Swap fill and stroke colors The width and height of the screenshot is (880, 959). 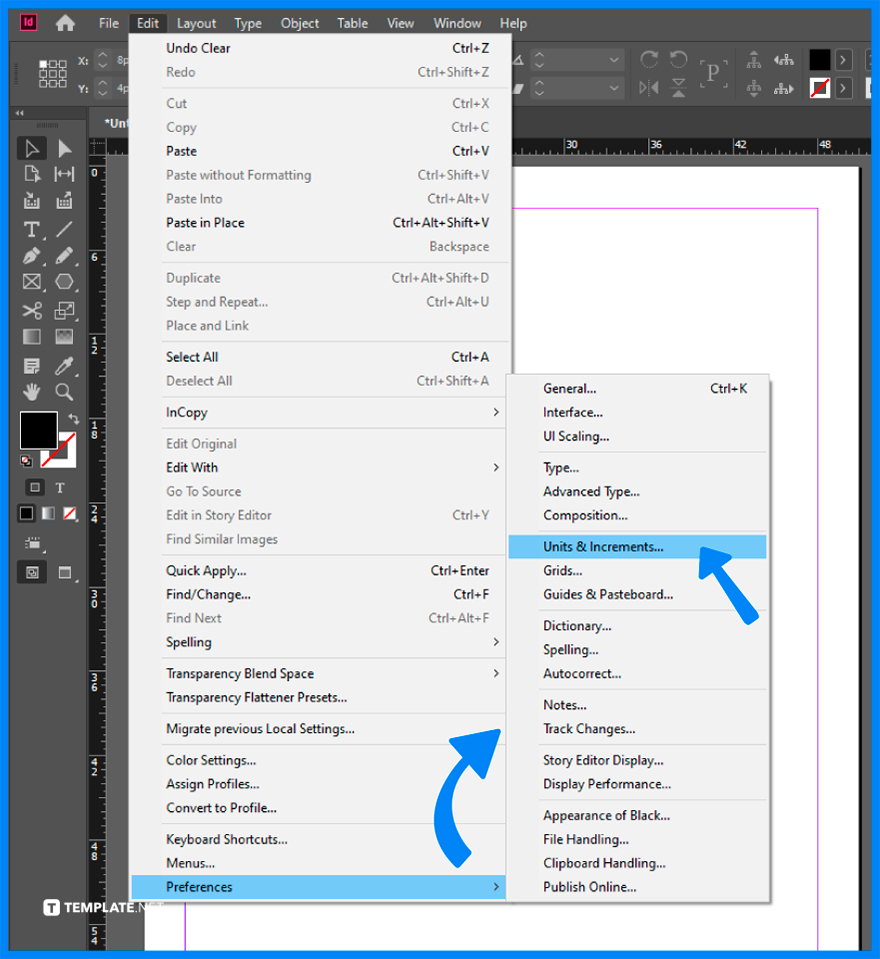pyautogui.click(x=73, y=417)
